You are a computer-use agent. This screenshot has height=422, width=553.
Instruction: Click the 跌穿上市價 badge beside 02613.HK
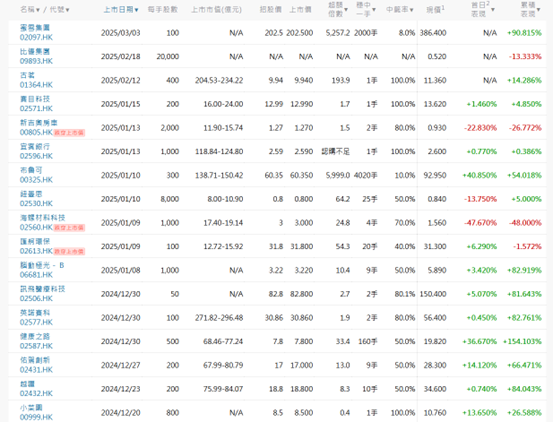click(69, 251)
